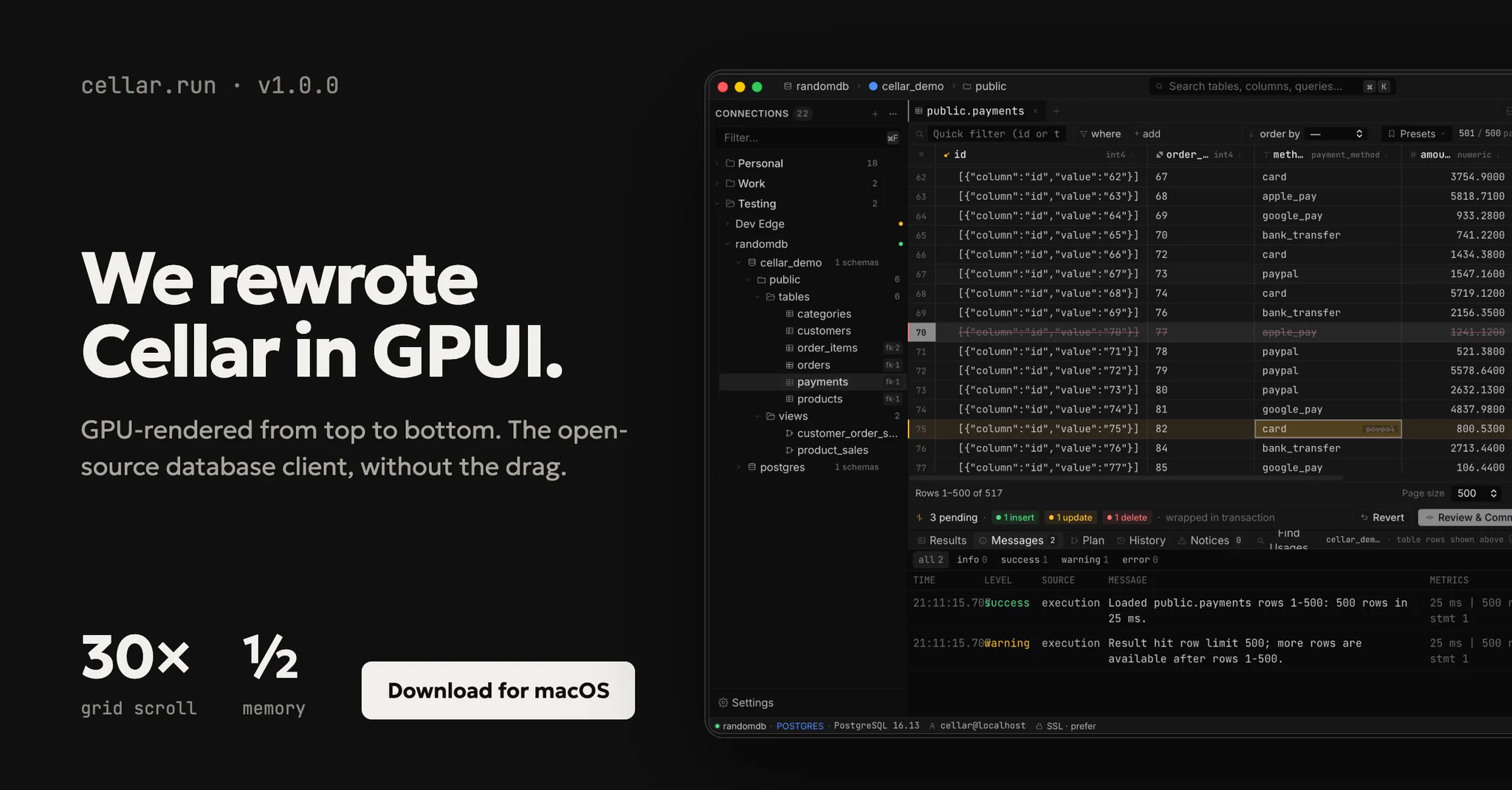Toggle the all 2 message filter

coord(930,560)
